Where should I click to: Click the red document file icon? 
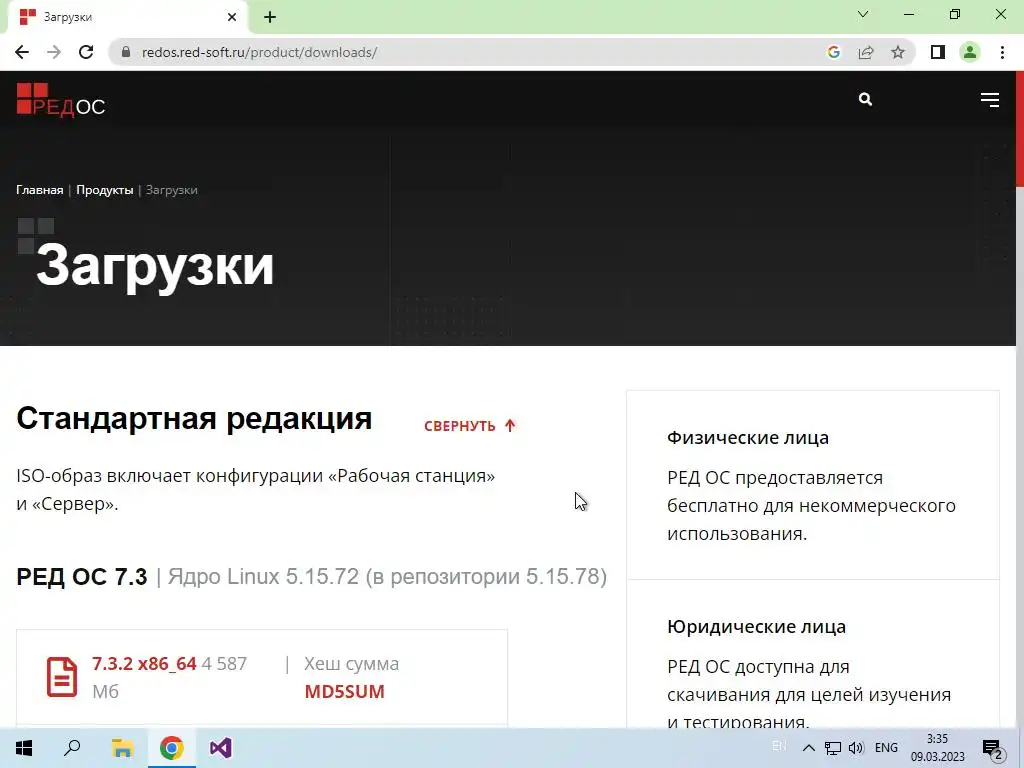(x=62, y=677)
